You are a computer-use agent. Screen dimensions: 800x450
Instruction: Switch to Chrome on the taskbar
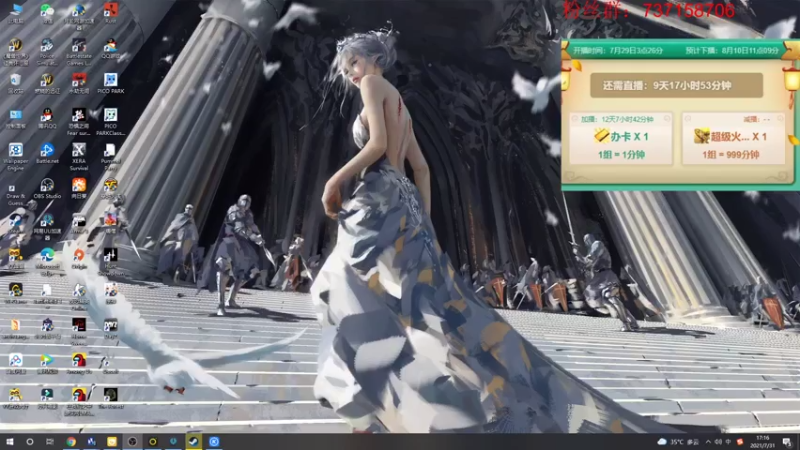[71, 442]
